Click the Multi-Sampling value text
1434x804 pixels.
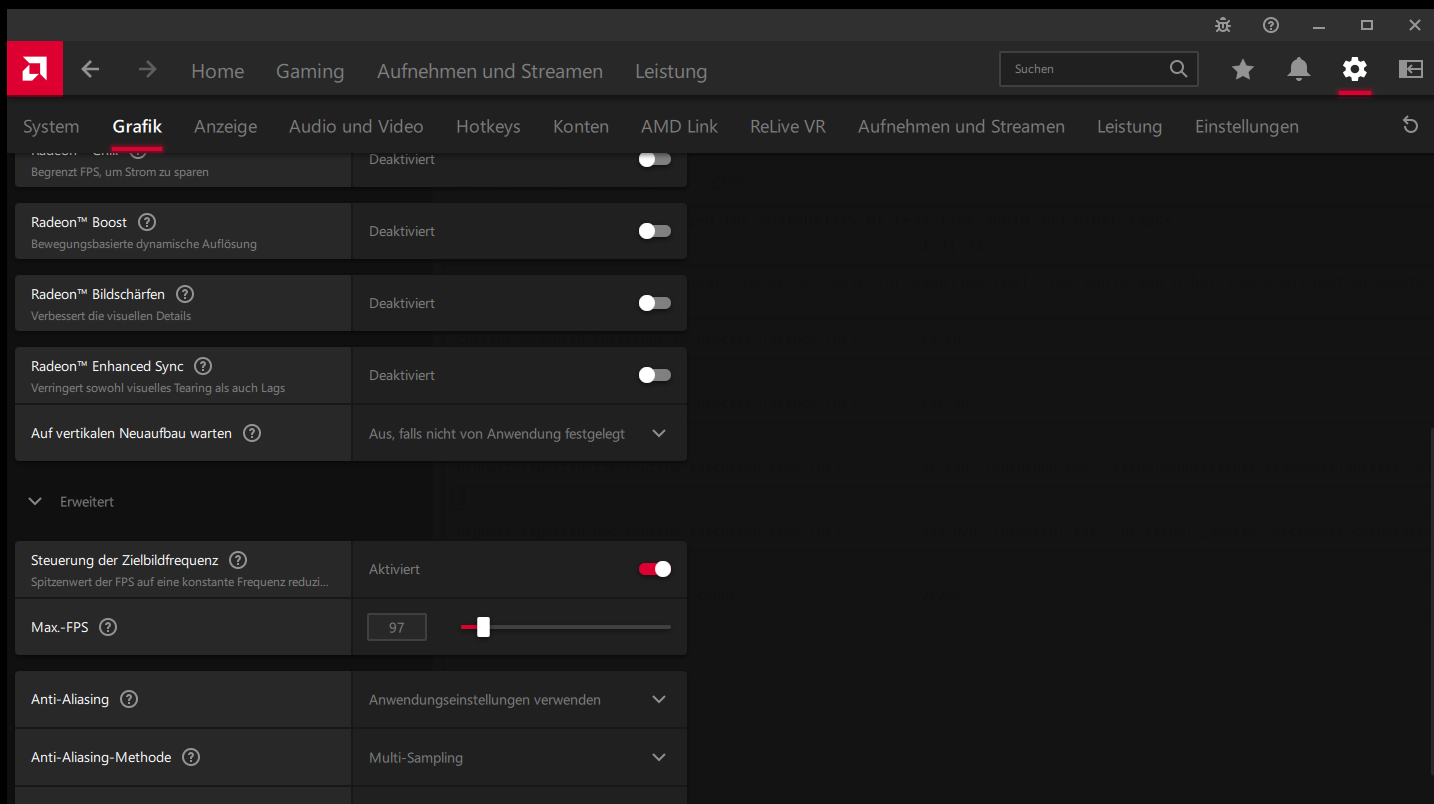point(416,757)
